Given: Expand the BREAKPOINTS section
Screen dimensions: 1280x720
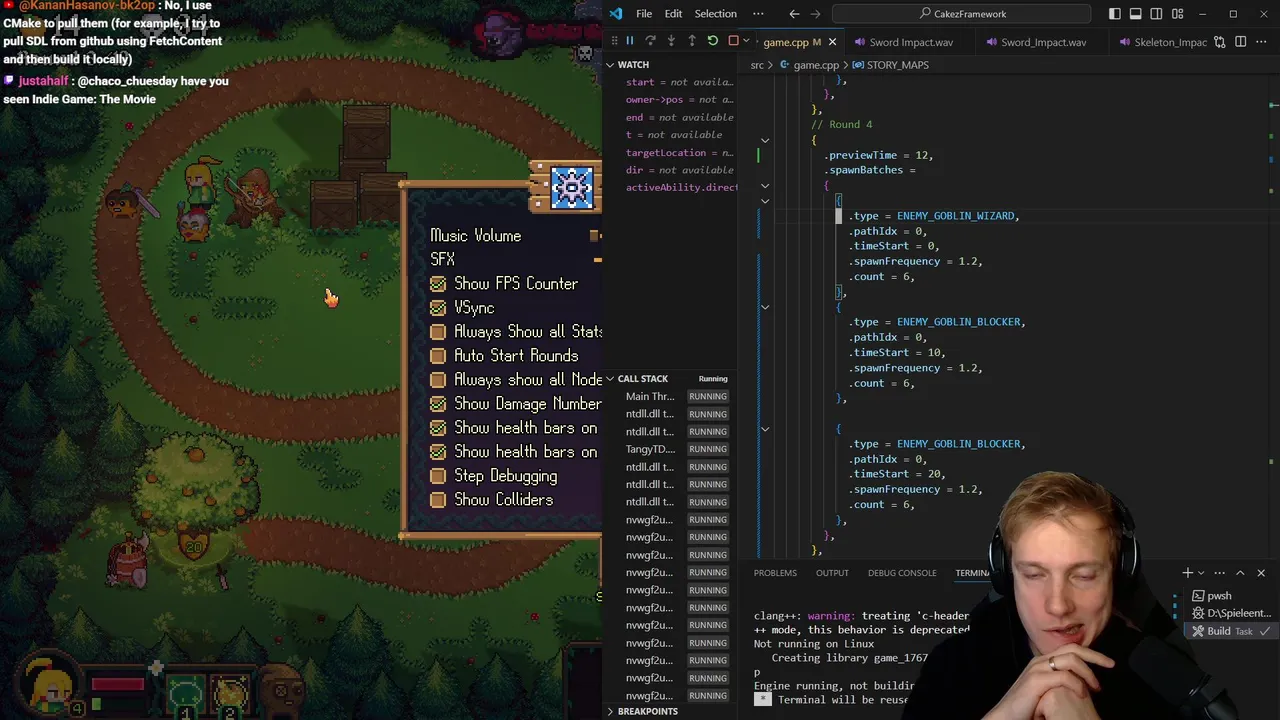Looking at the screenshot, I should coord(610,711).
